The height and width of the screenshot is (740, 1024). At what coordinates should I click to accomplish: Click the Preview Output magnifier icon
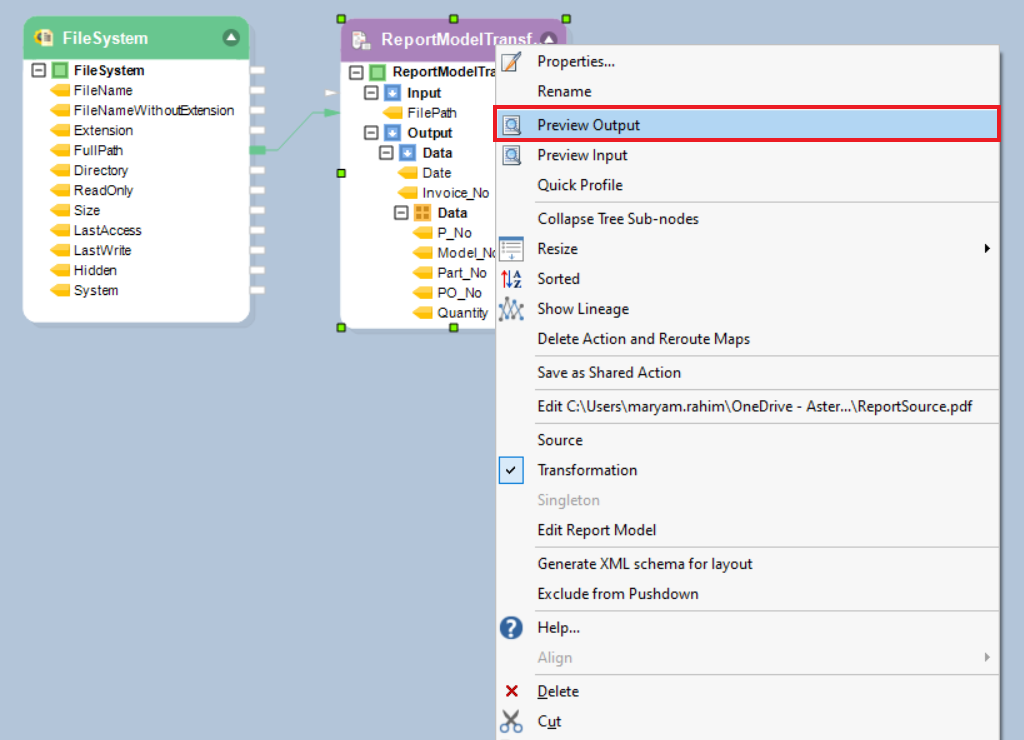(x=511, y=125)
